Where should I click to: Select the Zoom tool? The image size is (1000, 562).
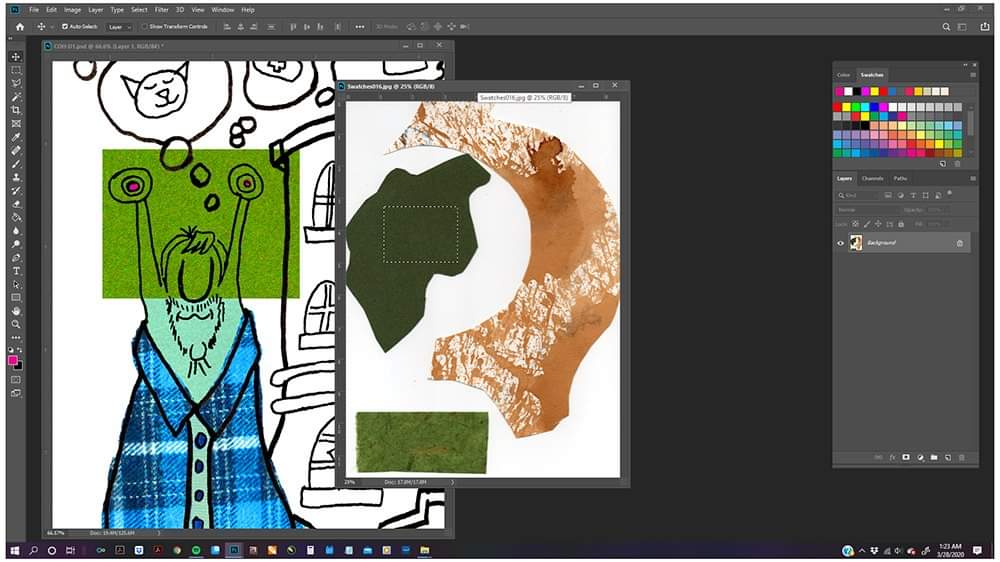(x=16, y=325)
